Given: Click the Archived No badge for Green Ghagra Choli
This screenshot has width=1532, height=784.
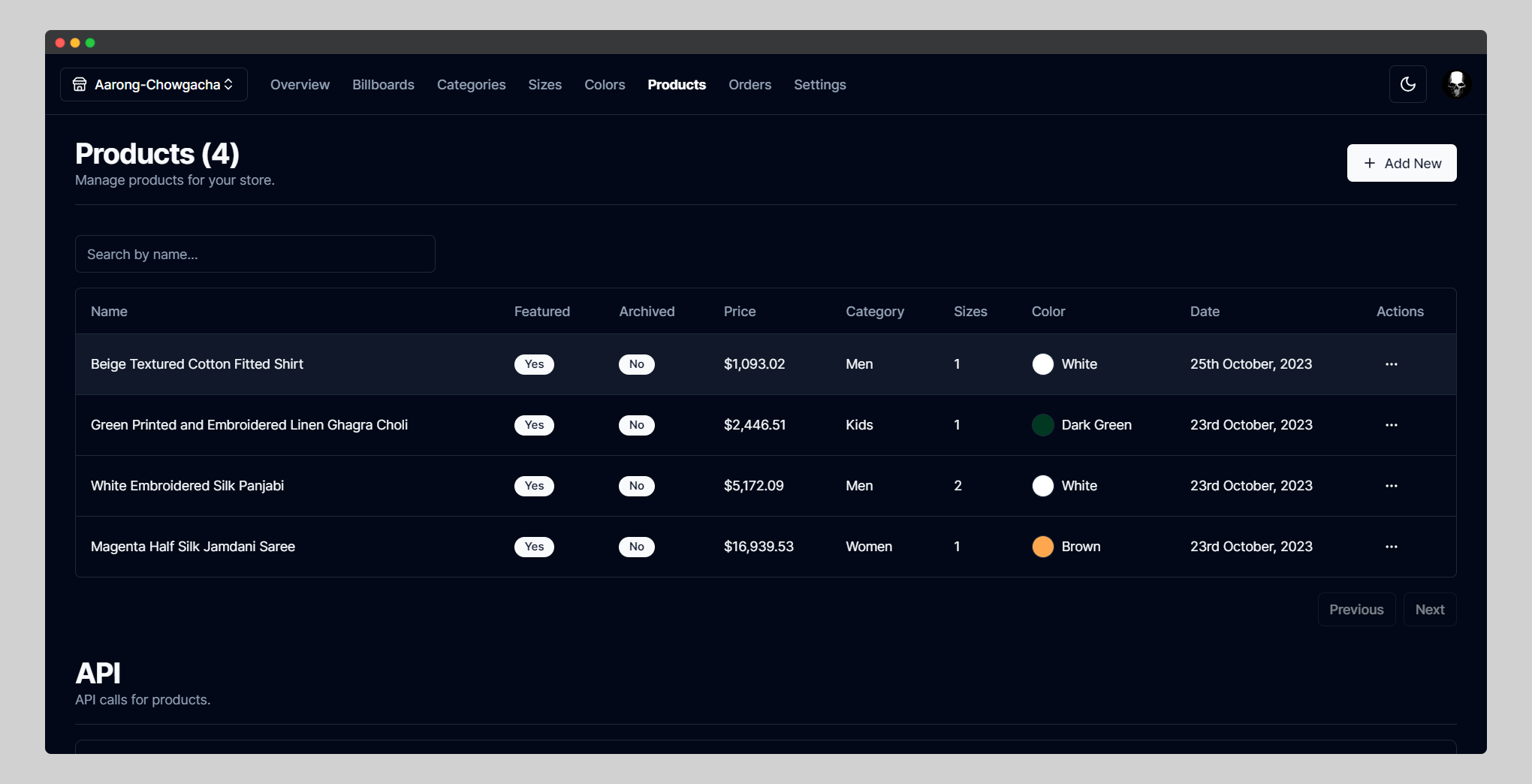Looking at the screenshot, I should [x=637, y=425].
